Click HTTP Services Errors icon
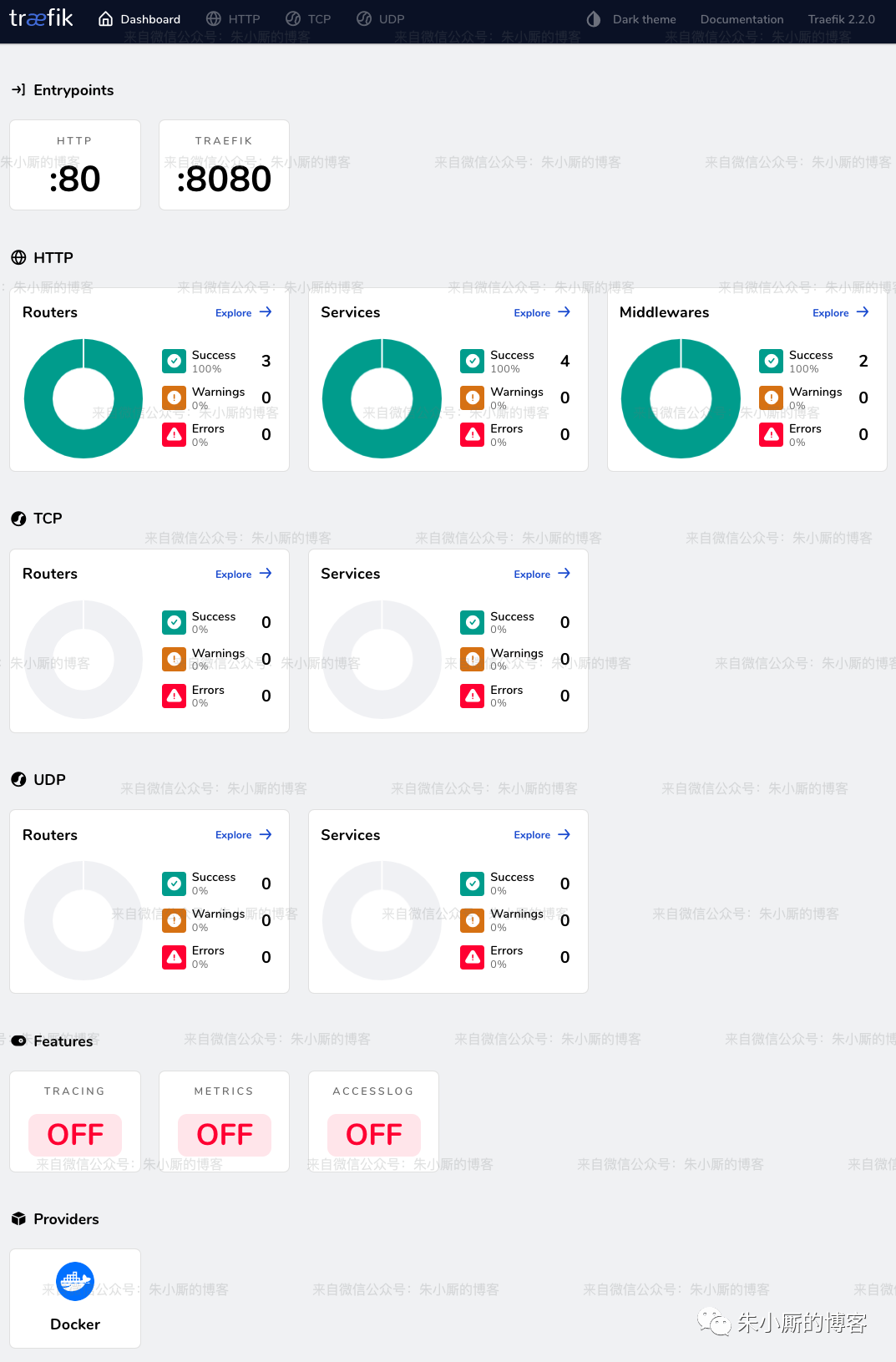Image resolution: width=896 pixels, height=1362 pixels. (473, 434)
